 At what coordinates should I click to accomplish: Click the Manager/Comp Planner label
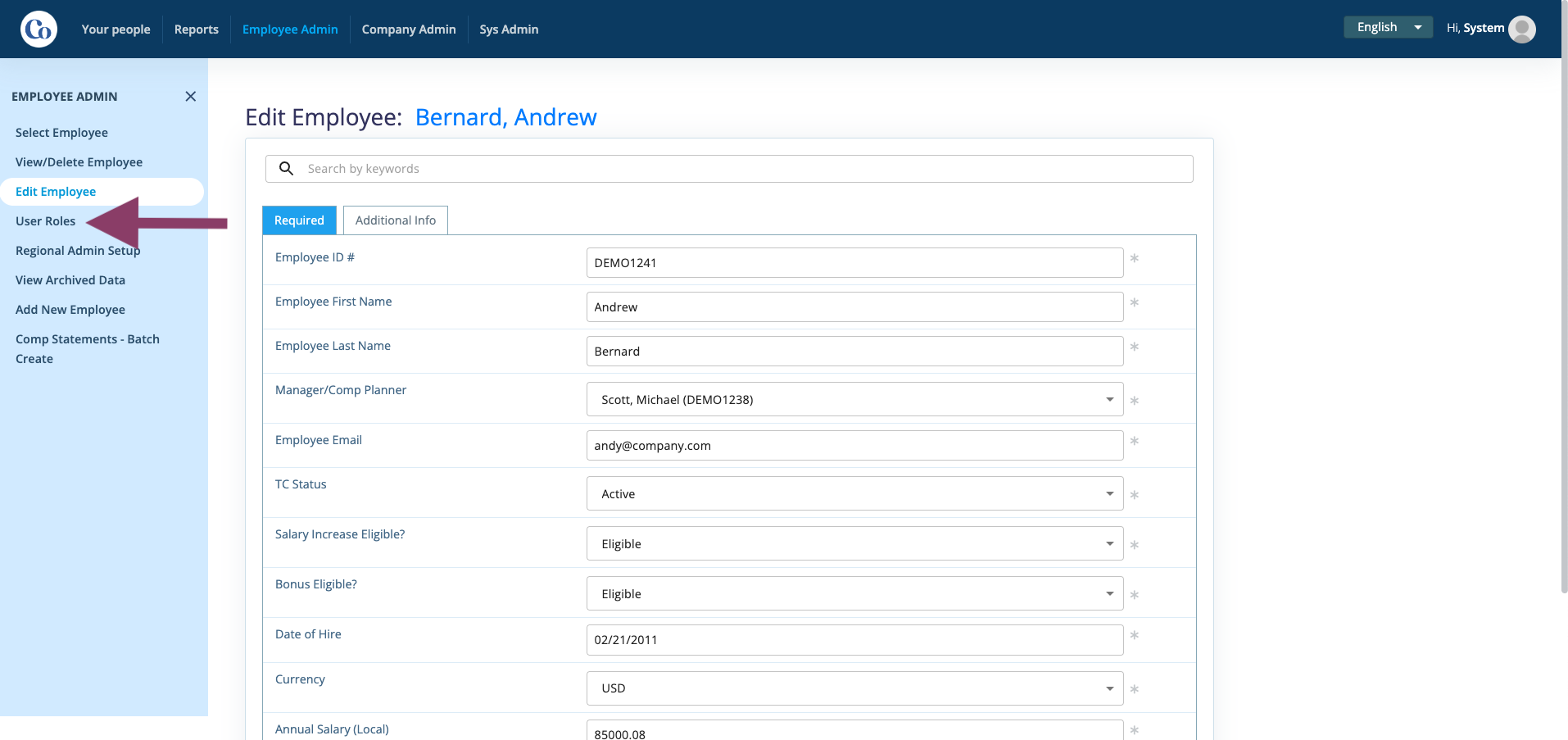(x=341, y=390)
